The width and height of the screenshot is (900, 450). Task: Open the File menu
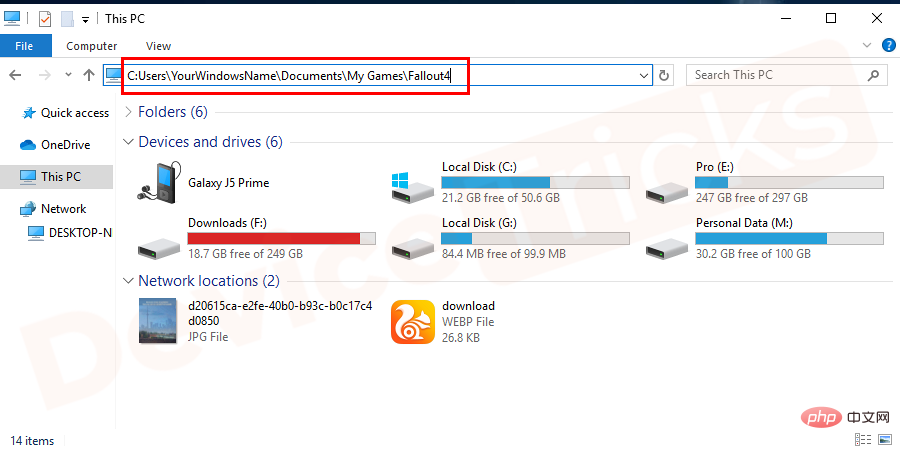tap(24, 46)
